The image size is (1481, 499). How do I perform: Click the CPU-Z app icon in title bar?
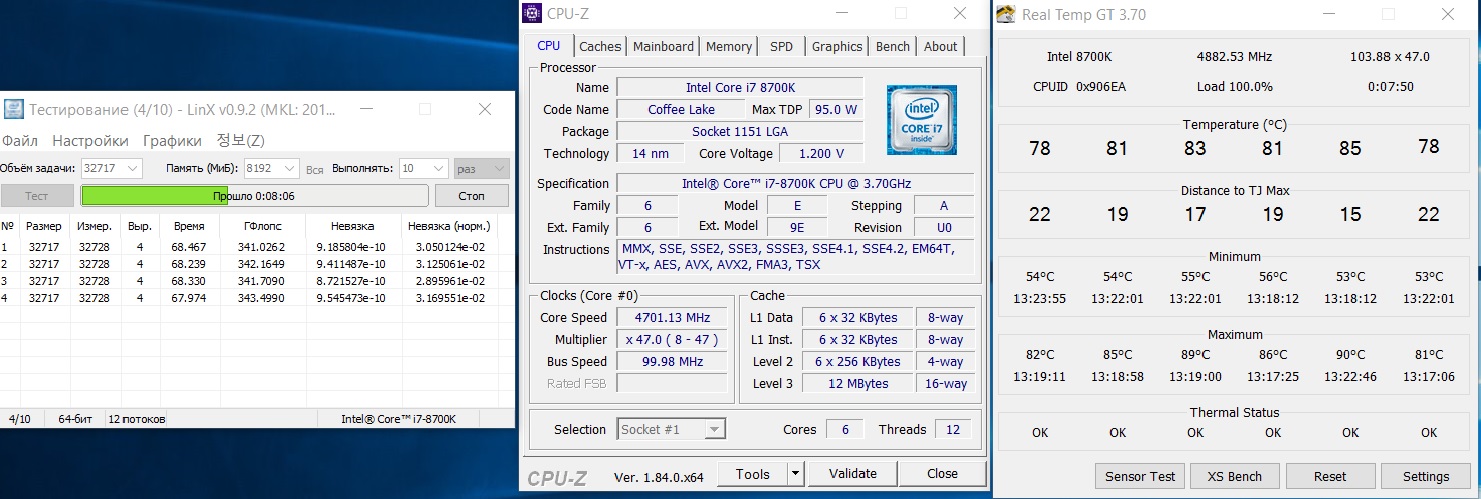533,14
